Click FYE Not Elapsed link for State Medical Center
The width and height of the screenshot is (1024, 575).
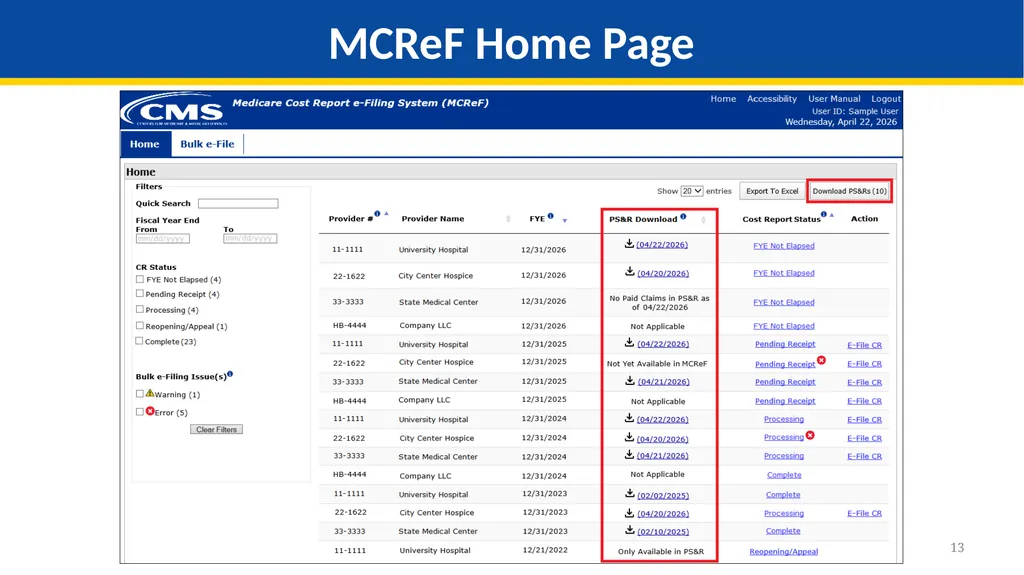point(784,303)
